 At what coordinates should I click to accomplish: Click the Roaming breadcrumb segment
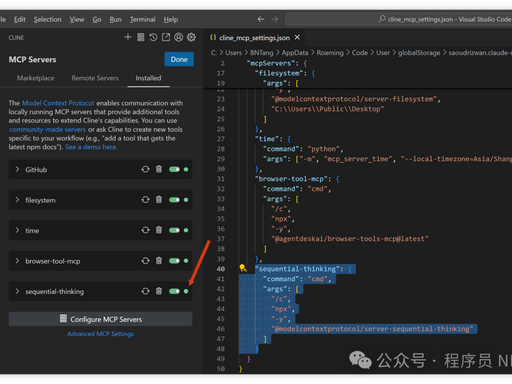click(x=330, y=53)
